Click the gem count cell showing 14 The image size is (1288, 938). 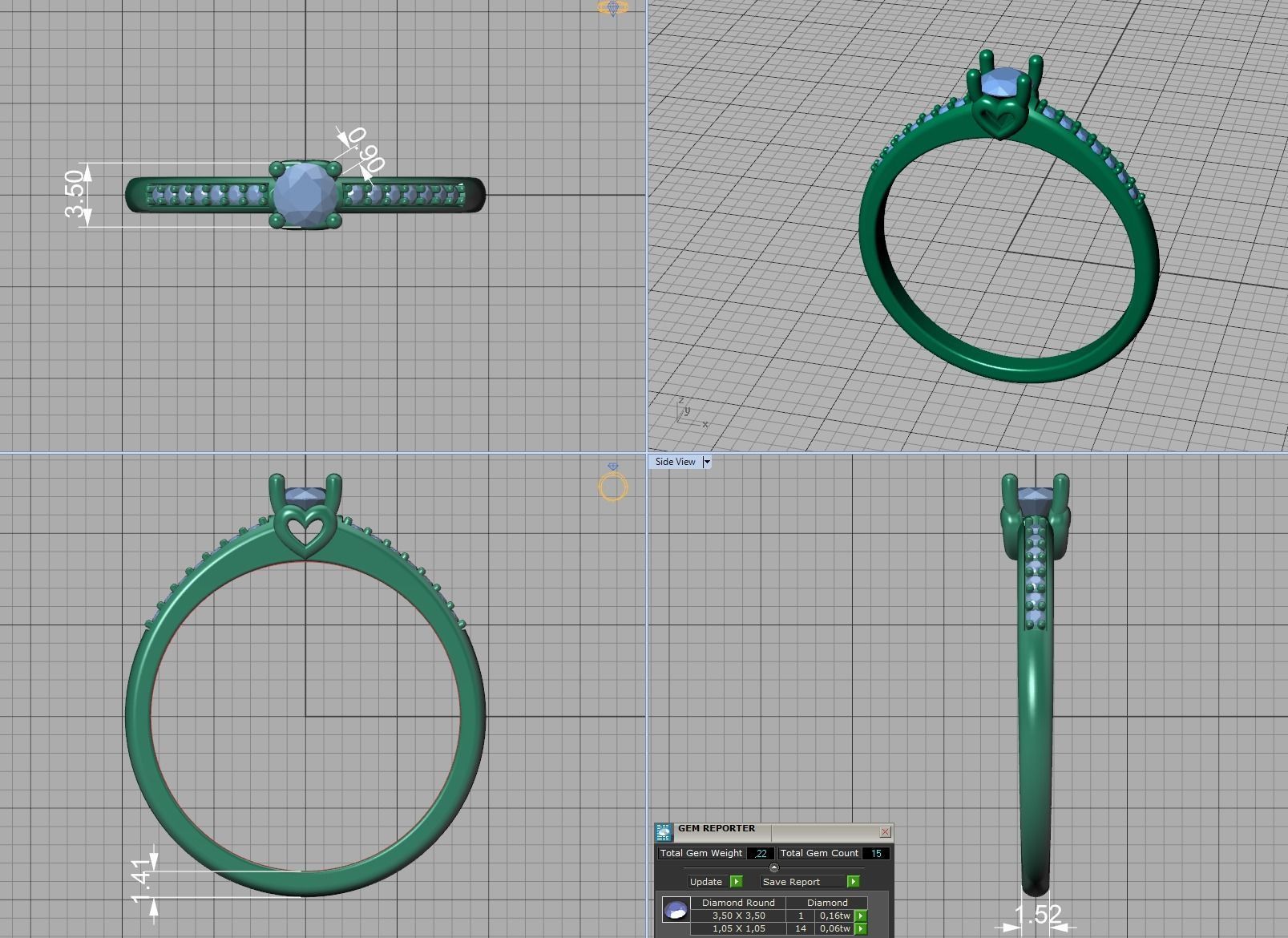[x=800, y=928]
